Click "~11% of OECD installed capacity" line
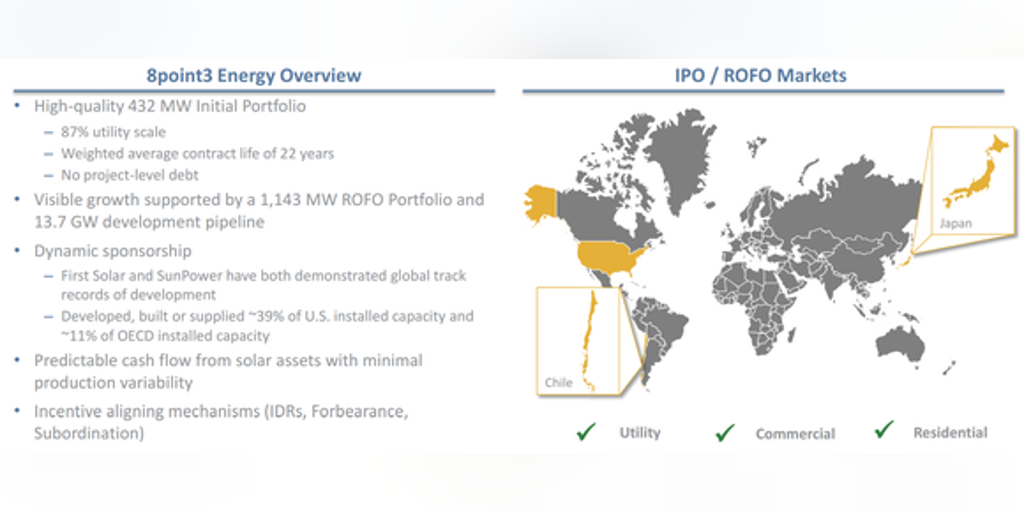 [x=165, y=336]
